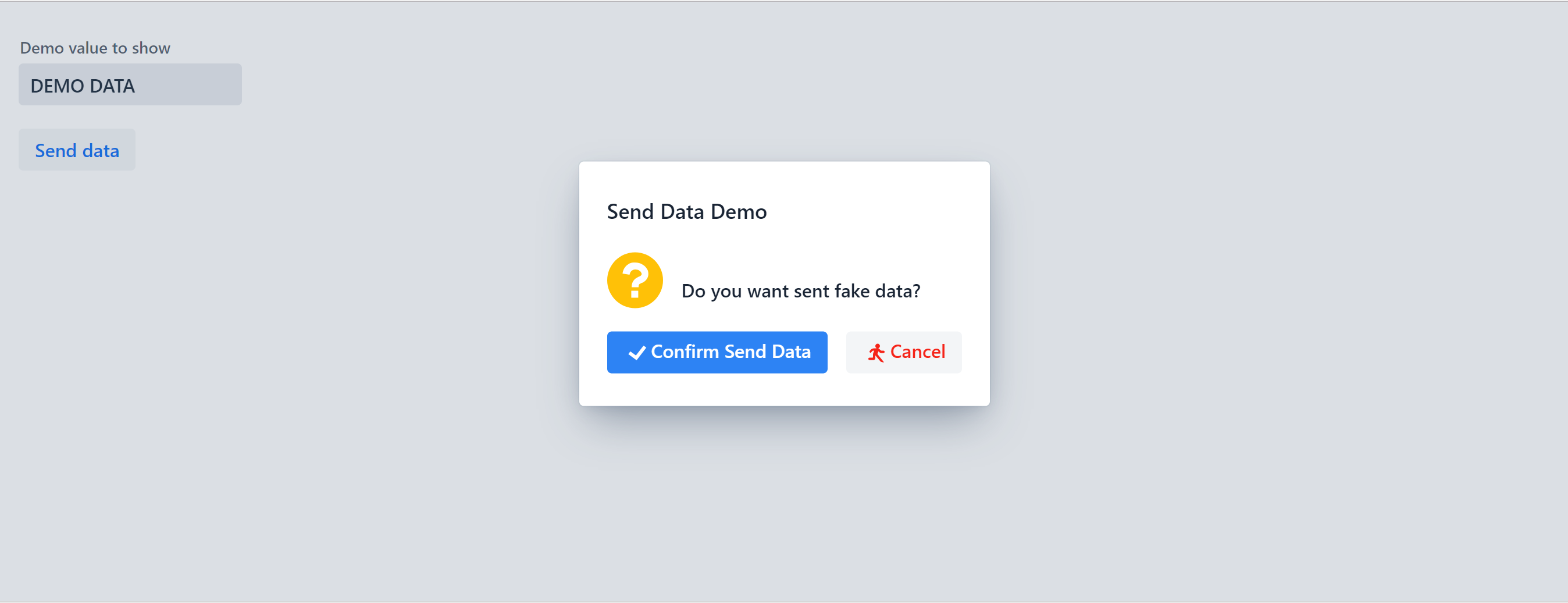Focus the DEMO DATA input field
Screen dimensions: 1568x603
pos(130,84)
